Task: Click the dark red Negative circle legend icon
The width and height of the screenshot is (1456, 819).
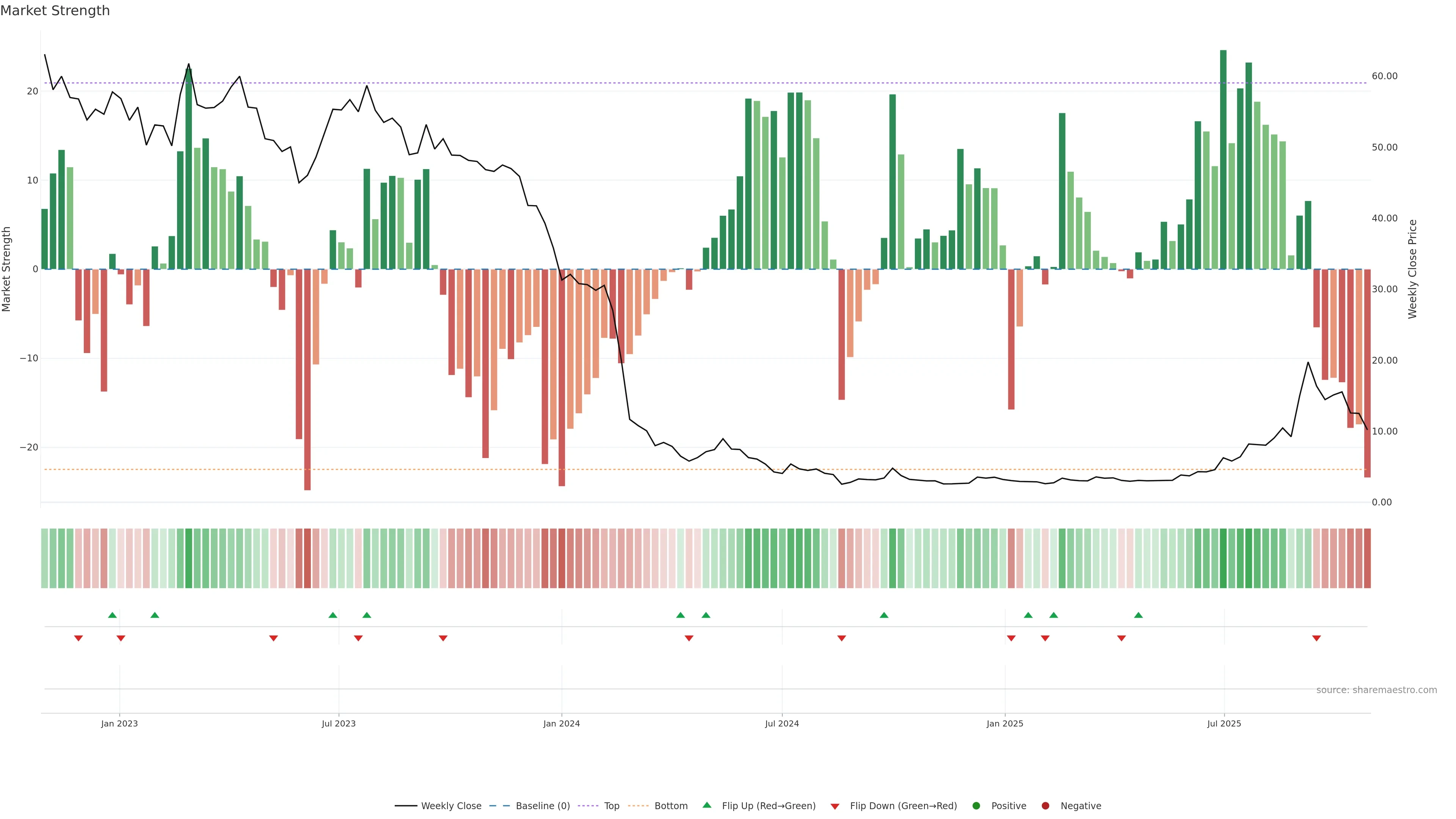Action: [x=1045, y=805]
